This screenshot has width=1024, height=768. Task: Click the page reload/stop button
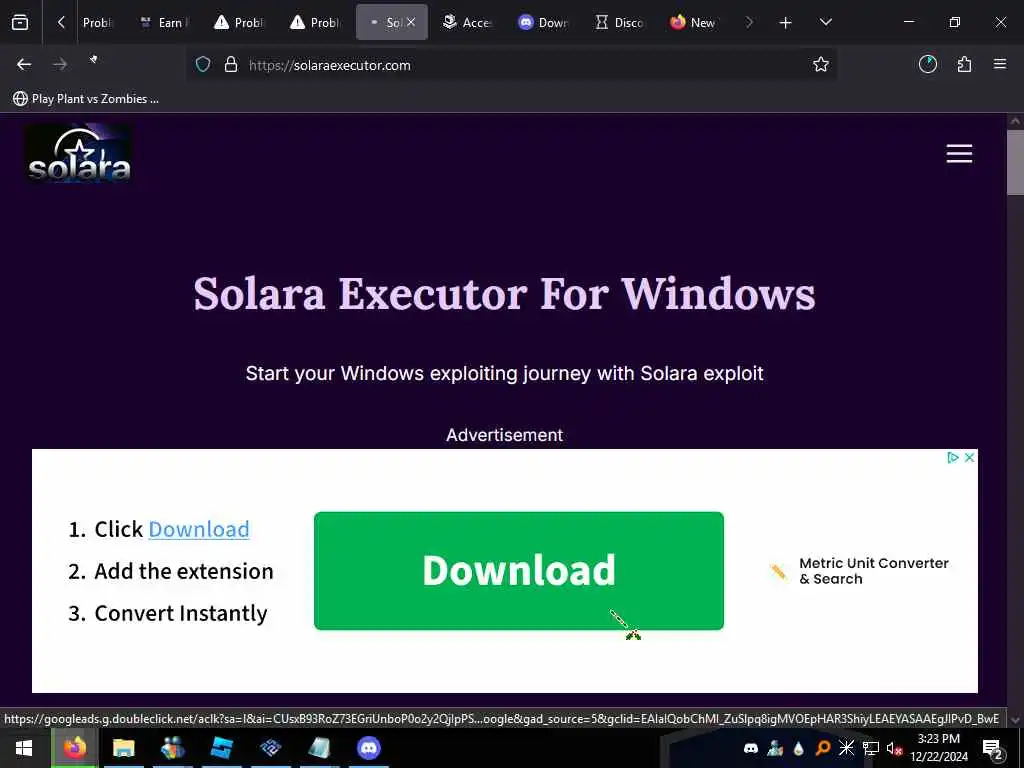pyautogui.click(x=94, y=60)
